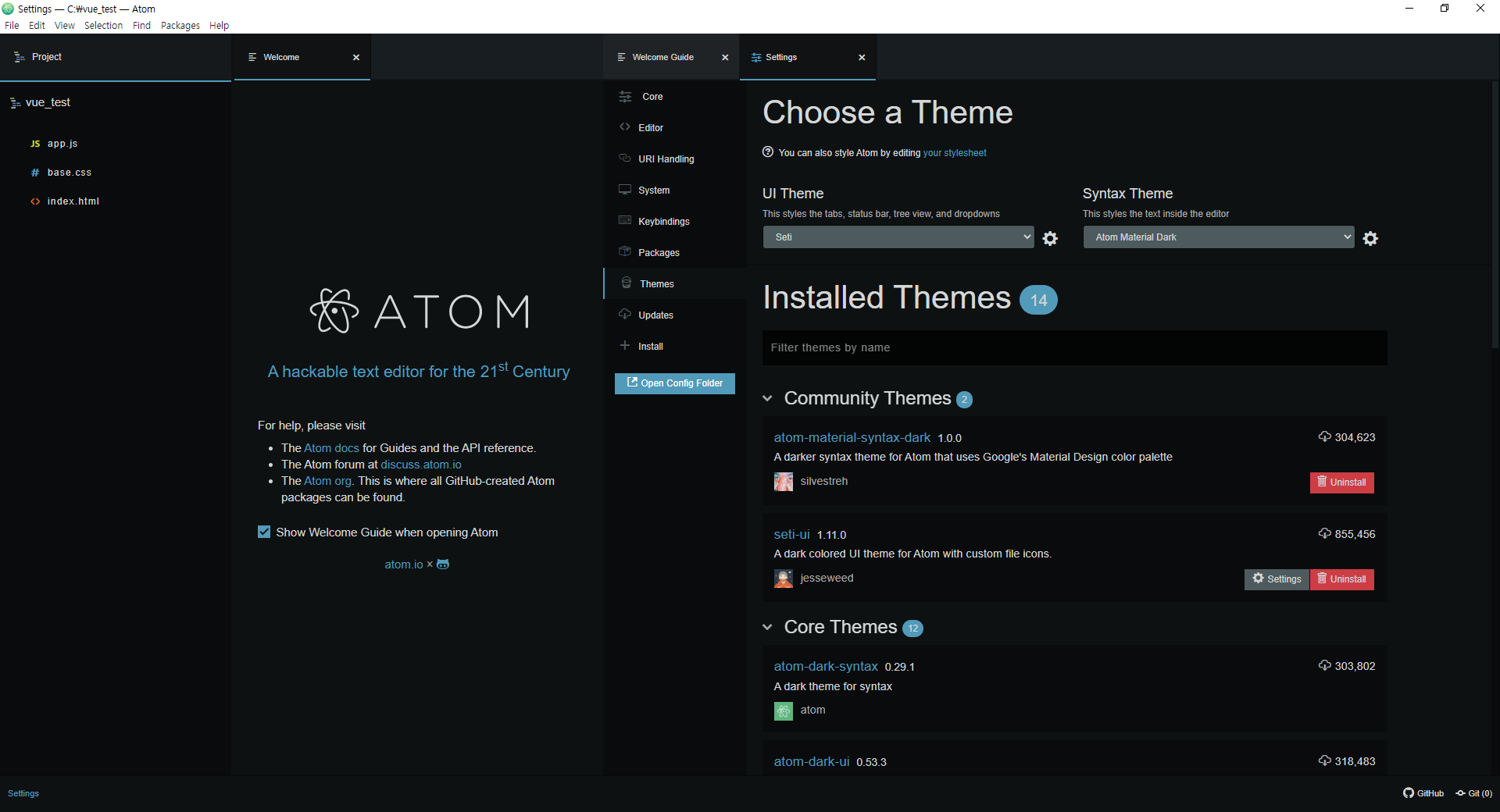Close the Welcome tab
The height and width of the screenshot is (812, 1500).
click(x=356, y=58)
